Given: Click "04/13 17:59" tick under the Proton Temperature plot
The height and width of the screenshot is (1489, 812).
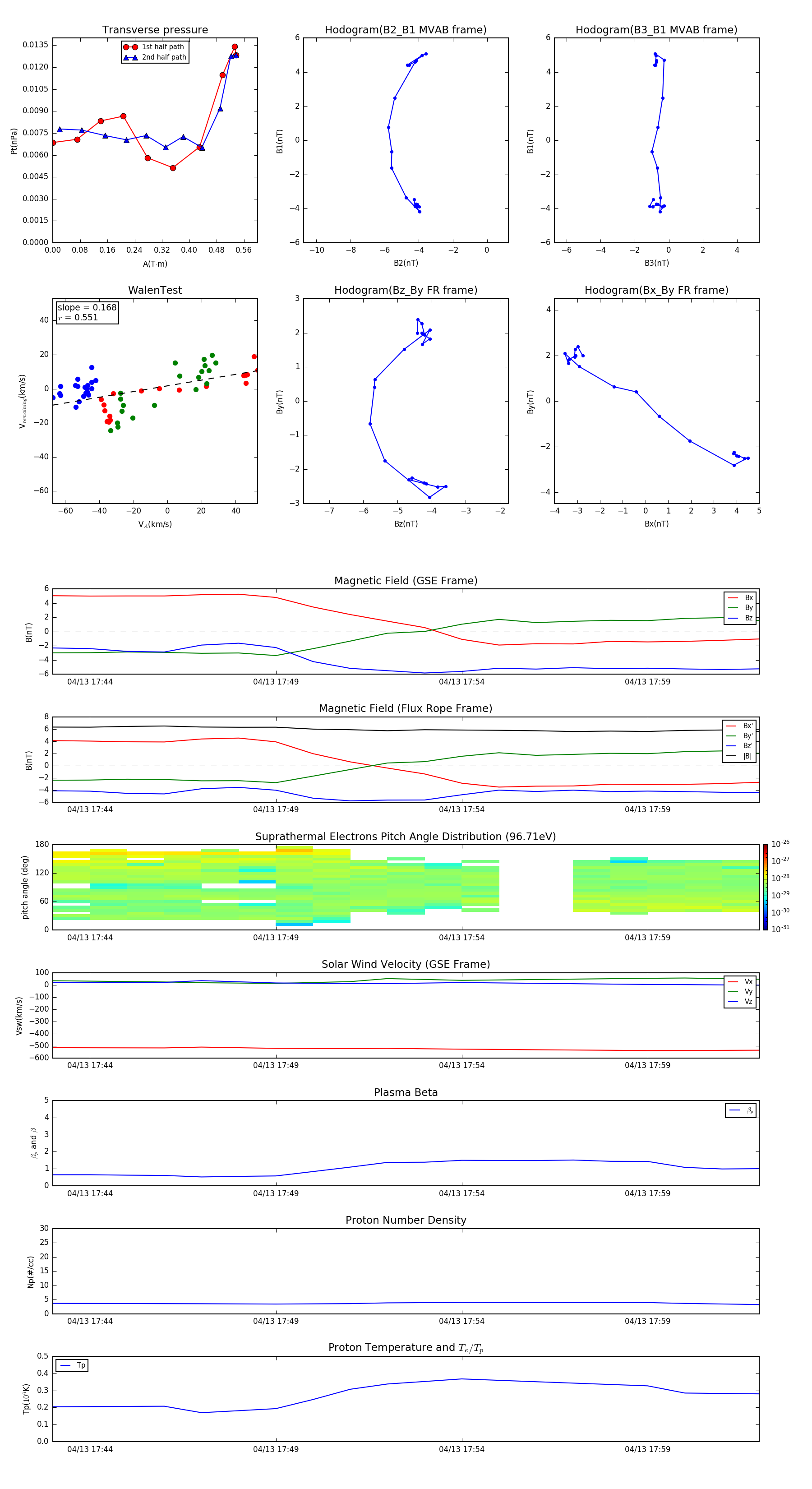Looking at the screenshot, I should [647, 1449].
